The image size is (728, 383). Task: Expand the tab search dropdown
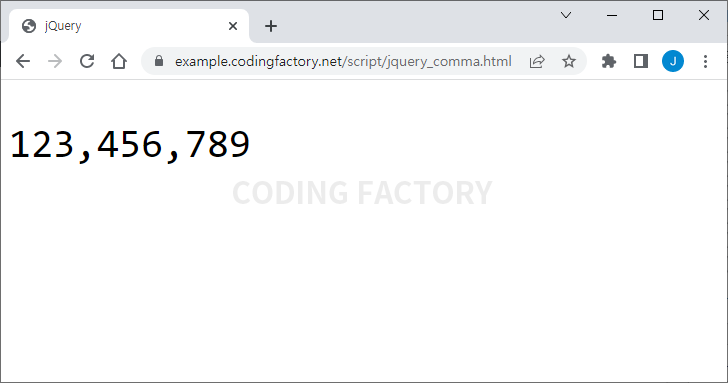click(566, 15)
